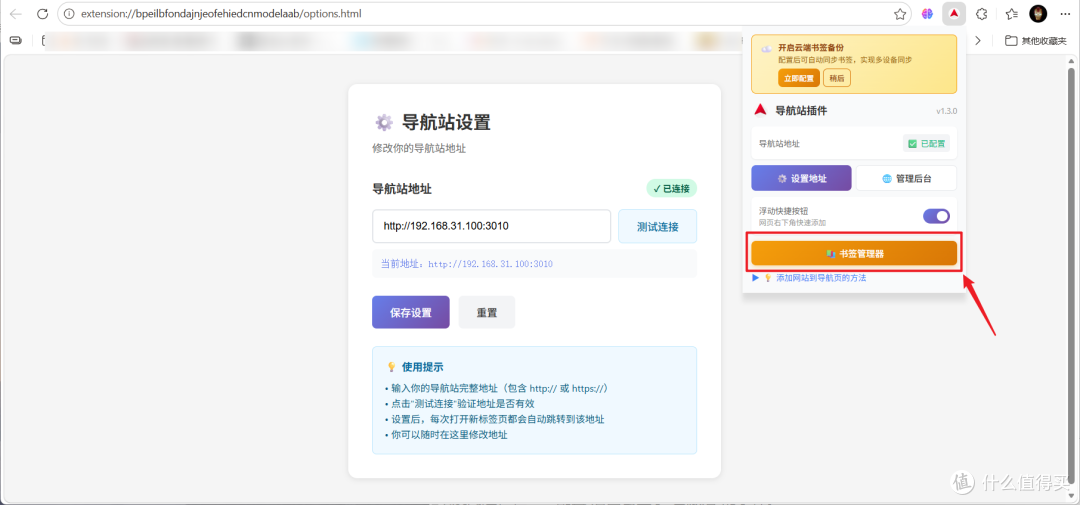The width and height of the screenshot is (1080, 505).
Task: Show more bookmarks with the chevron arrow
Action: tap(977, 41)
